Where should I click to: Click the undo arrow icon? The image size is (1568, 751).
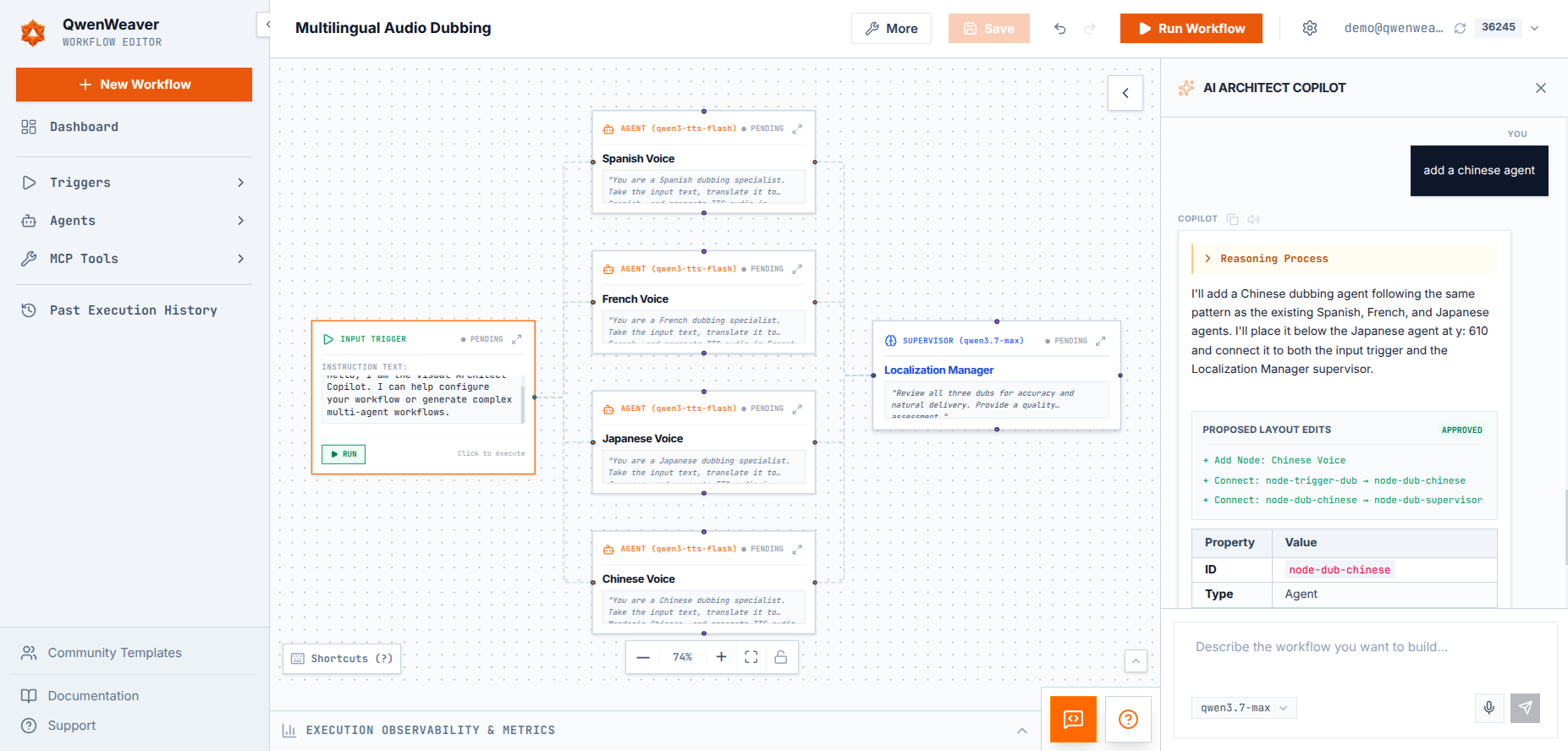click(1060, 29)
